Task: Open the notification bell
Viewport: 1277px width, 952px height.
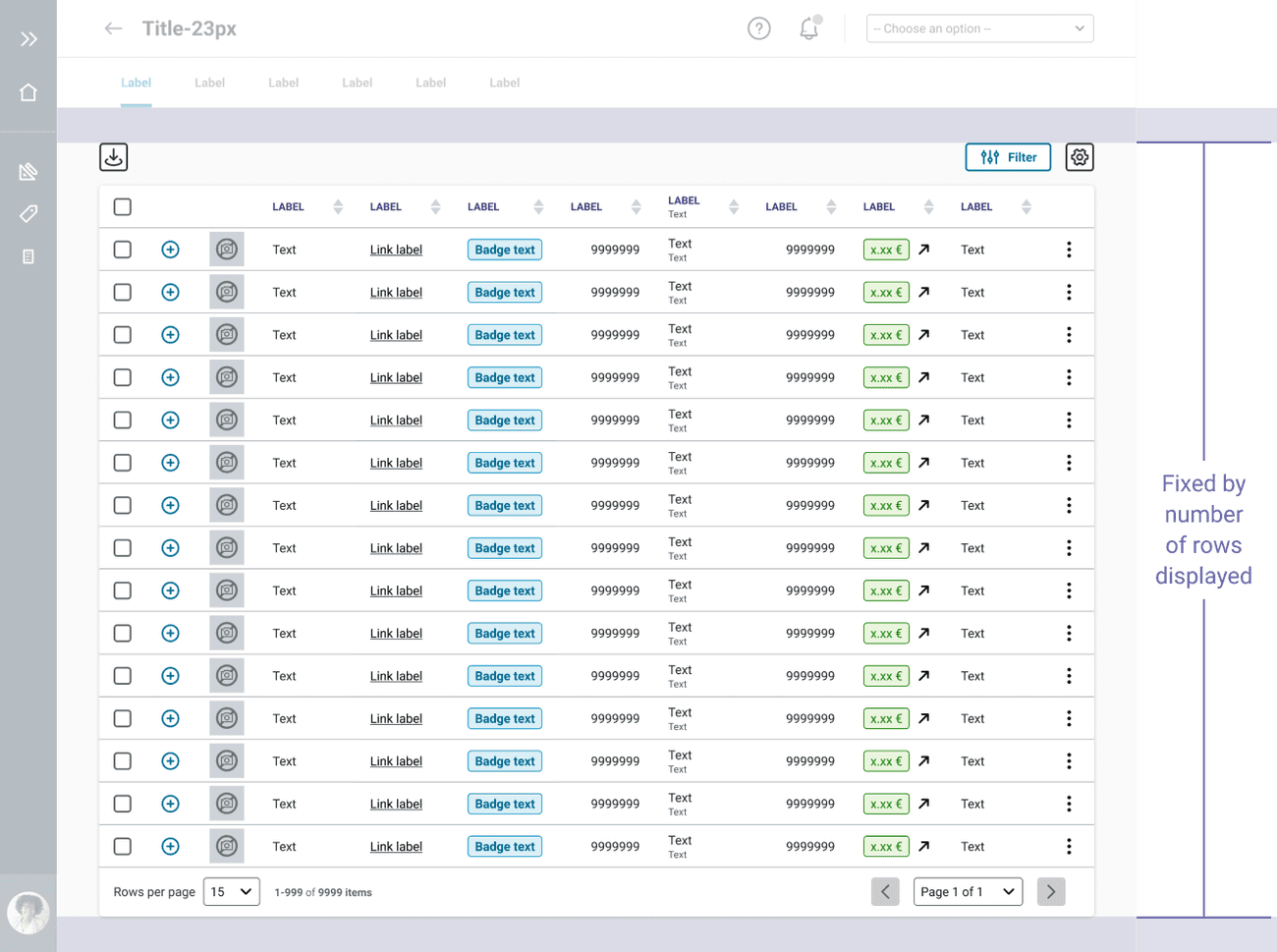Action: [808, 28]
